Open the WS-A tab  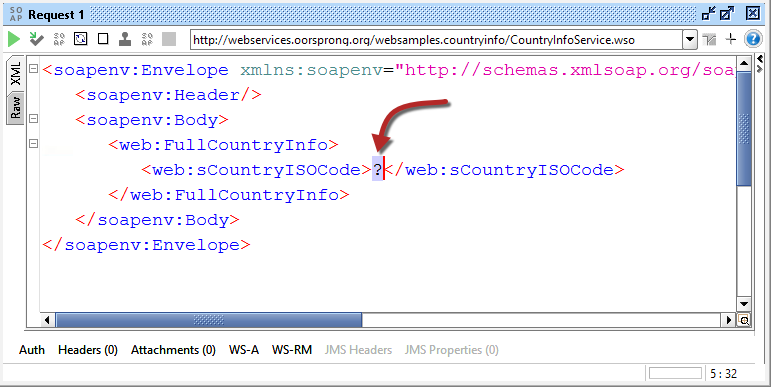click(244, 350)
